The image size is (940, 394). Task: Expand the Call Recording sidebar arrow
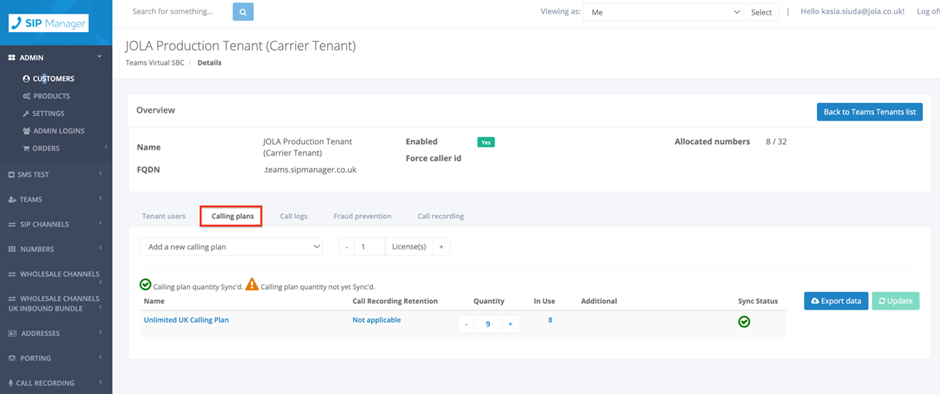point(101,382)
